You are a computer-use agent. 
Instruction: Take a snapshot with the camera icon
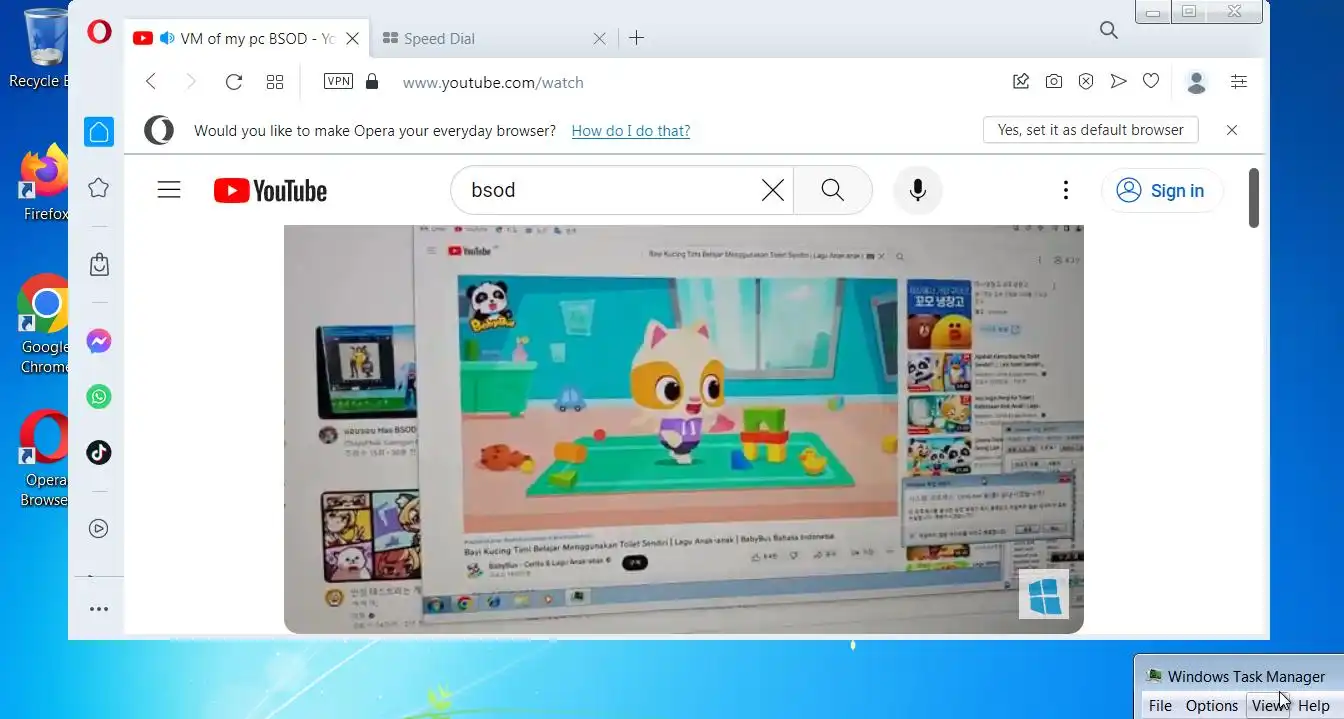(x=1054, y=82)
